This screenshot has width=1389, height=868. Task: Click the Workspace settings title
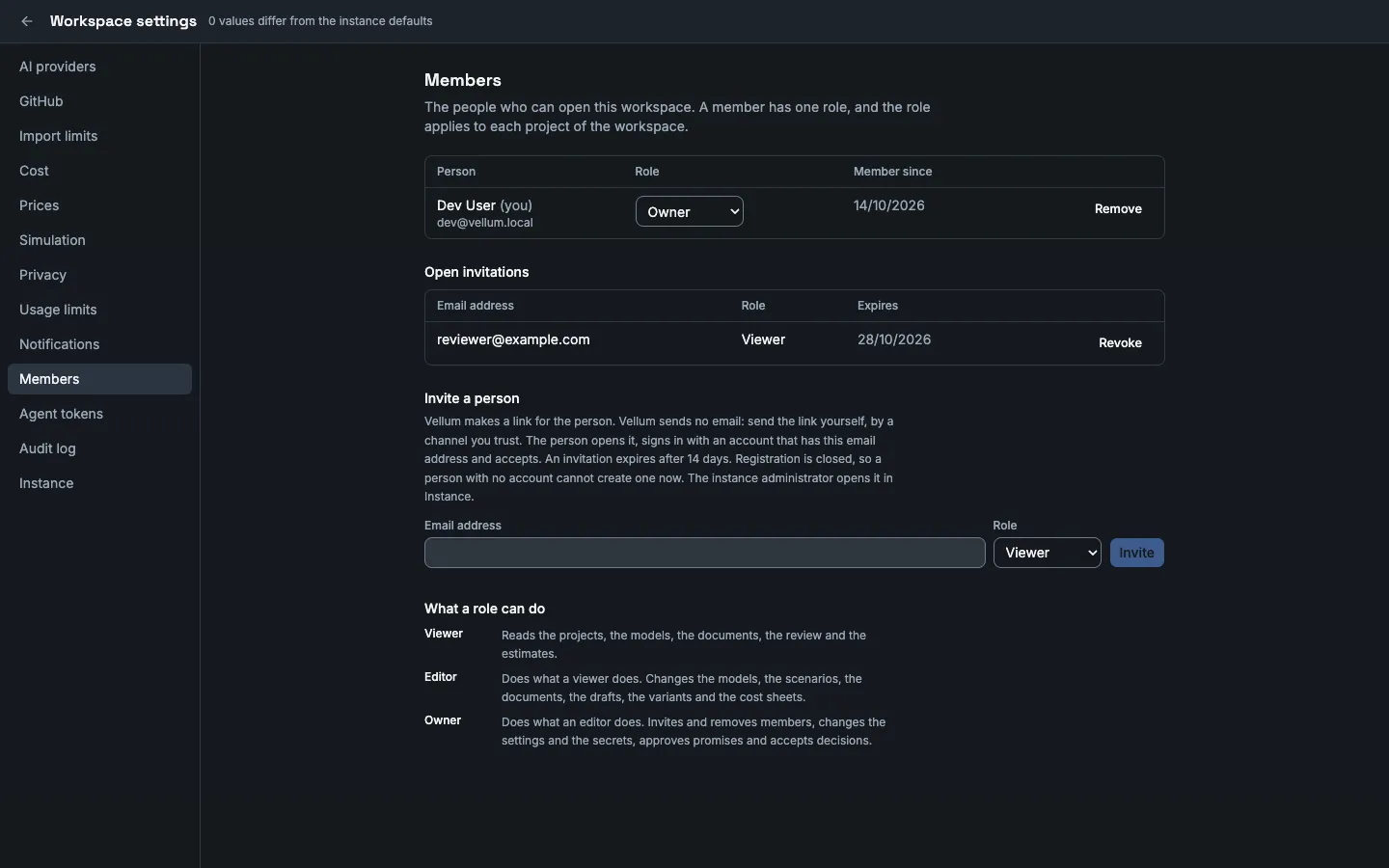(x=123, y=21)
